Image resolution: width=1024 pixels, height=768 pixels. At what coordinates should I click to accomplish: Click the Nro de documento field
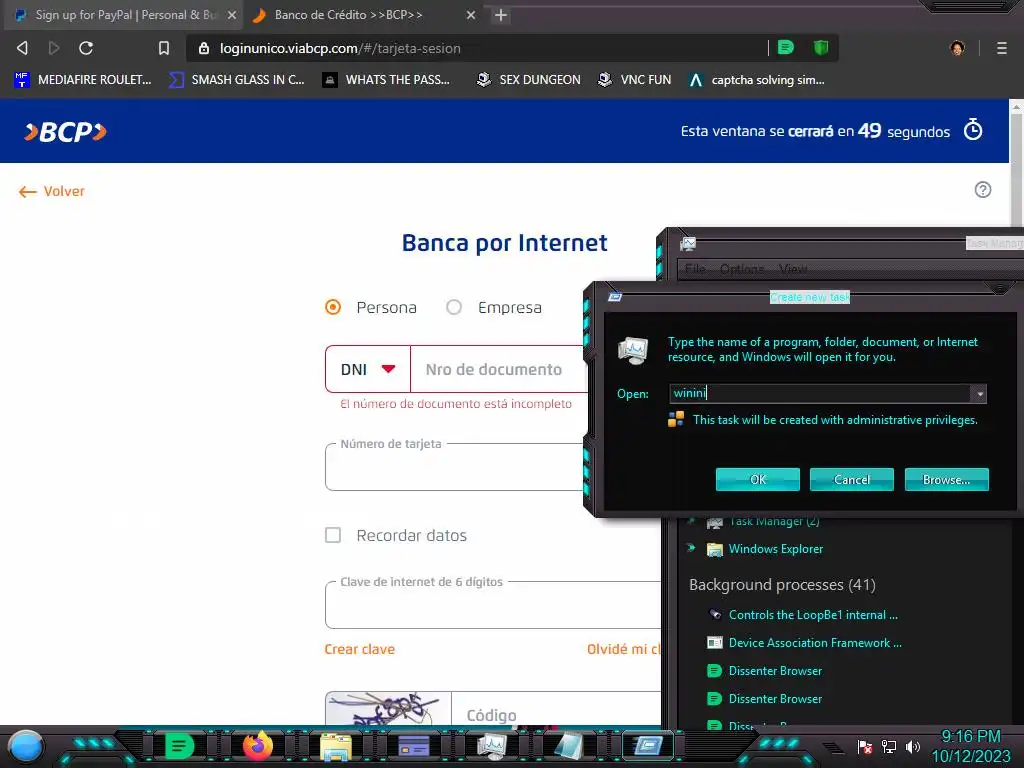coord(498,369)
